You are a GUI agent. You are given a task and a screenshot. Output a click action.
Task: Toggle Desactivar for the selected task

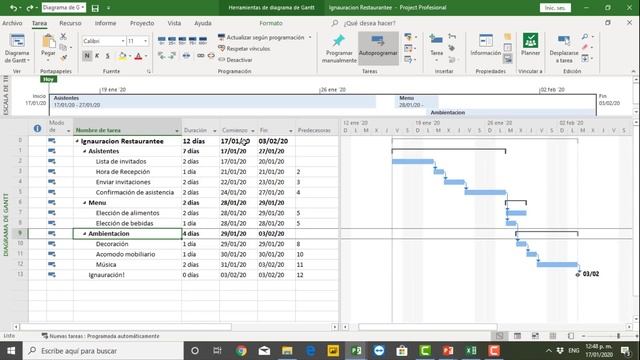tap(235, 60)
